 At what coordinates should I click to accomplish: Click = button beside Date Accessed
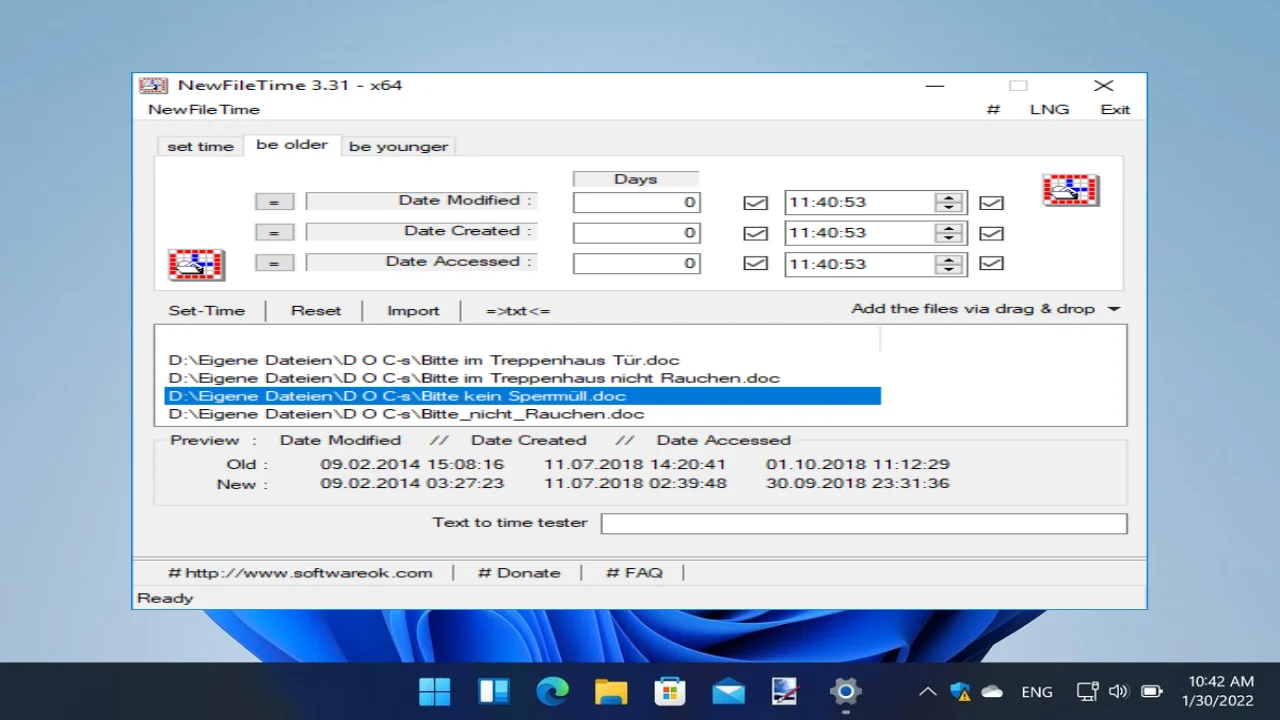click(274, 263)
